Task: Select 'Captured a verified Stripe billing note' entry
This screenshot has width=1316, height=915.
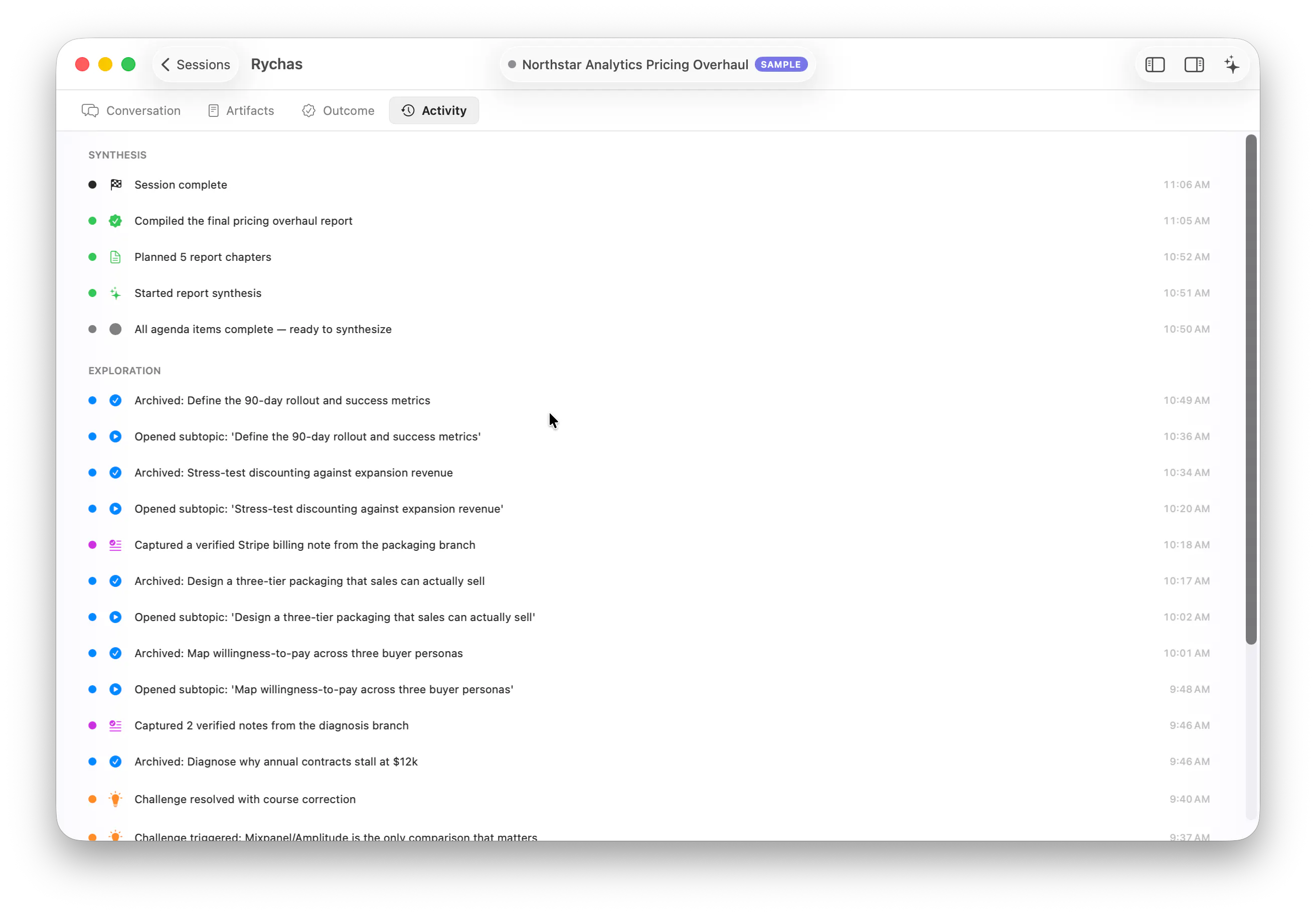Action: click(x=650, y=545)
